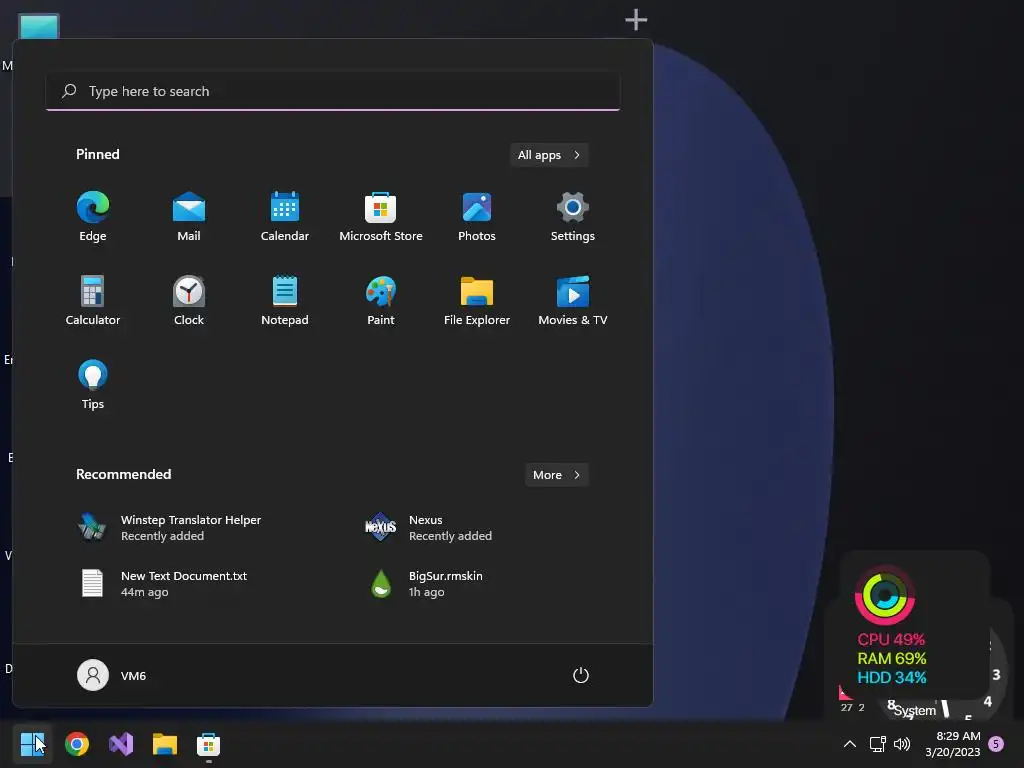Viewport: 1024px width, 768px height.
Task: Select the "HDD 34%" readout
Action: click(891, 677)
